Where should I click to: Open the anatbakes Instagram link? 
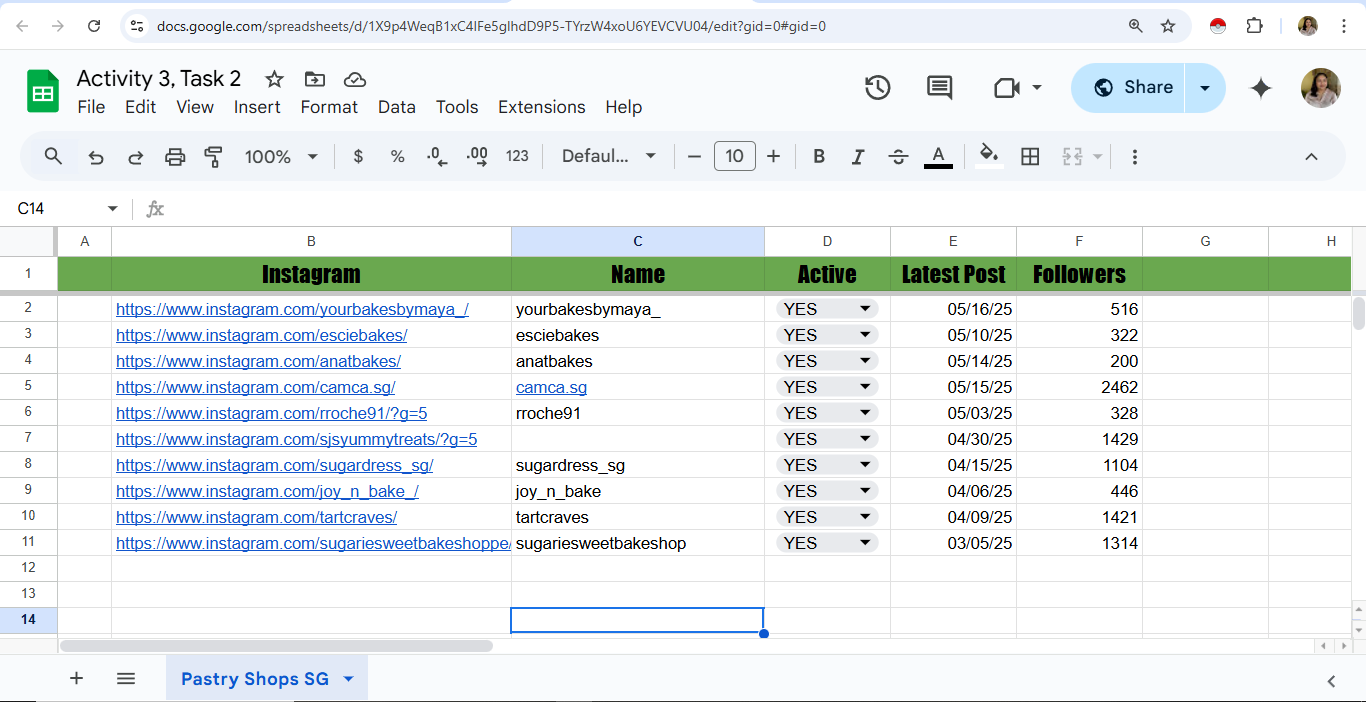pyautogui.click(x=258, y=361)
